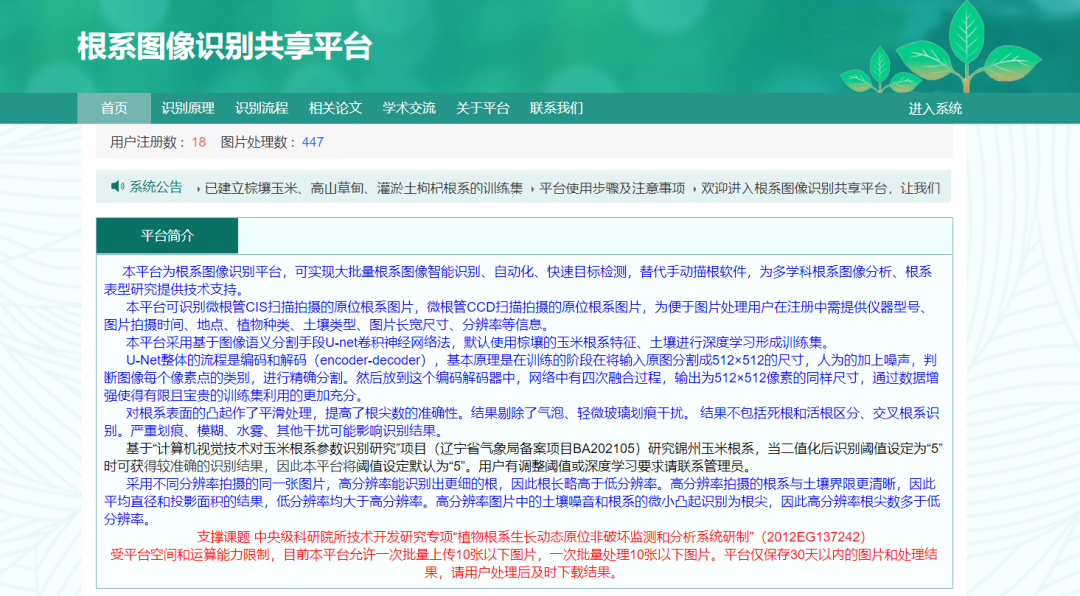This screenshot has width=1080, height=596.
Task: Open the 关于平台 page
Action: pyautogui.click(x=483, y=109)
